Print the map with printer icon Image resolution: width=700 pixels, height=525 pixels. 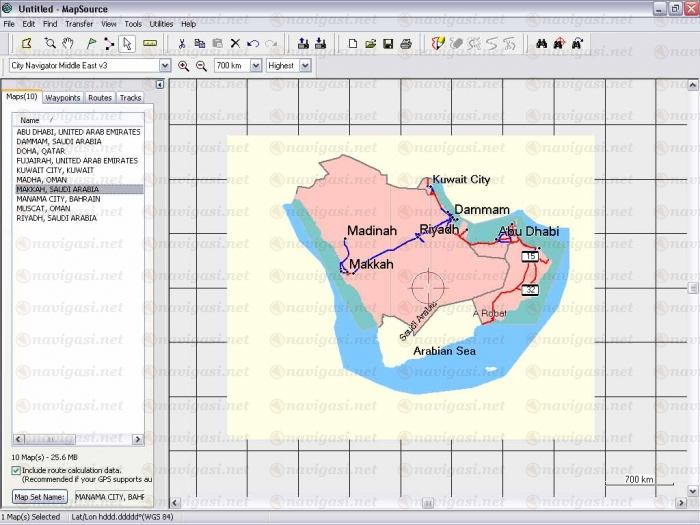click(406, 43)
